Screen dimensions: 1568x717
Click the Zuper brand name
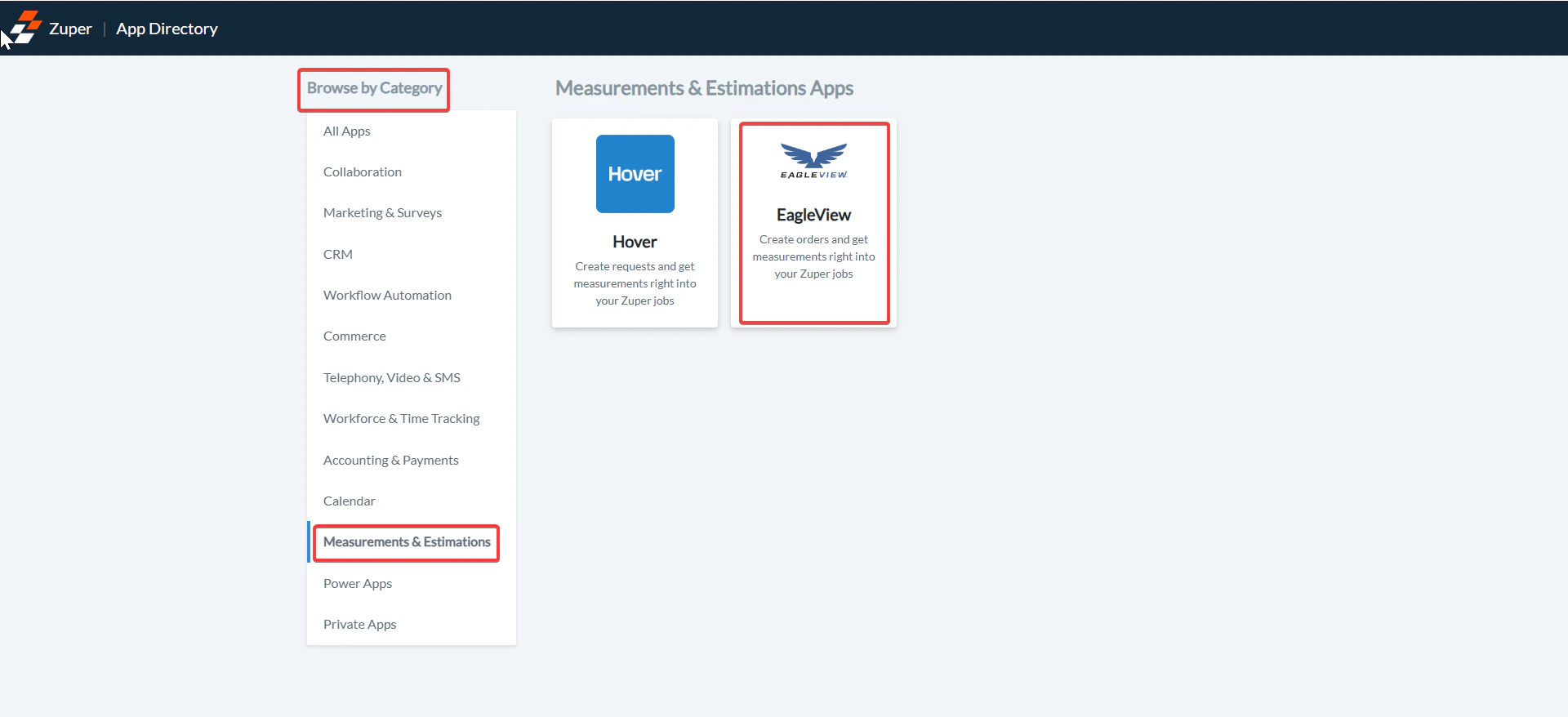click(70, 29)
